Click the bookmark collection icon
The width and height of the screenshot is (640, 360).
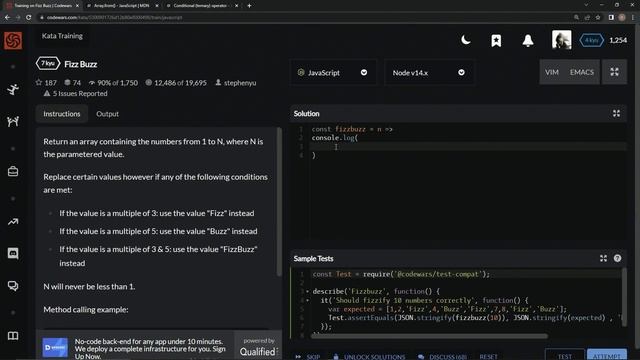coord(496,40)
